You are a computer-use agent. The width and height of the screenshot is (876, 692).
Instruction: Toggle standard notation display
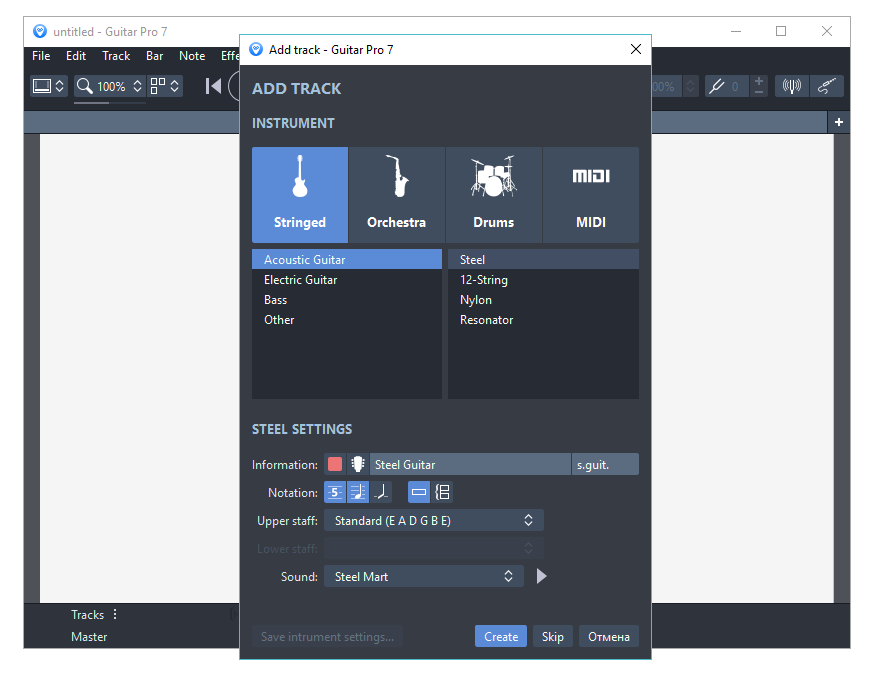[x=358, y=492]
